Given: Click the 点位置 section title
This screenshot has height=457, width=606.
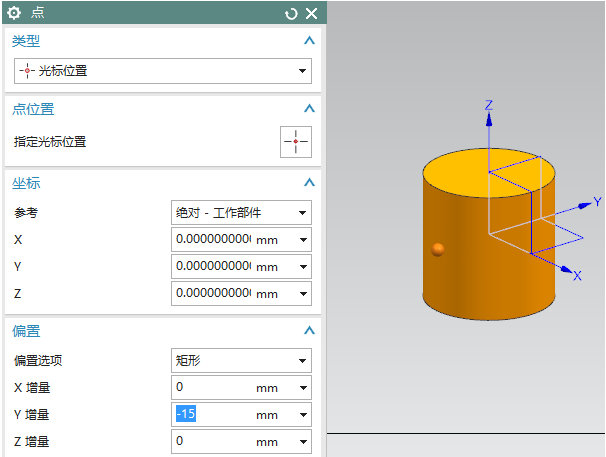Looking at the screenshot, I should [x=33, y=109].
